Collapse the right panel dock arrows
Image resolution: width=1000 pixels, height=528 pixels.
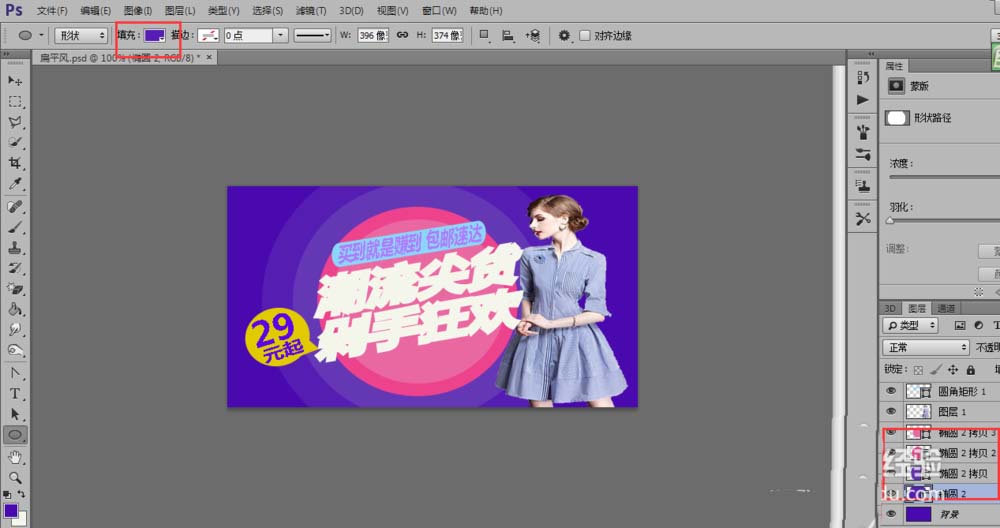point(871,54)
